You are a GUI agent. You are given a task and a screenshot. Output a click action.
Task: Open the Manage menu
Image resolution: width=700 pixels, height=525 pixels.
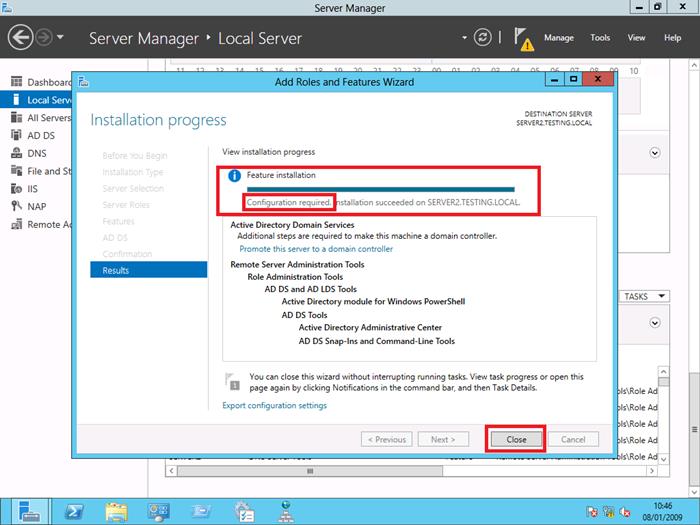tap(558, 38)
